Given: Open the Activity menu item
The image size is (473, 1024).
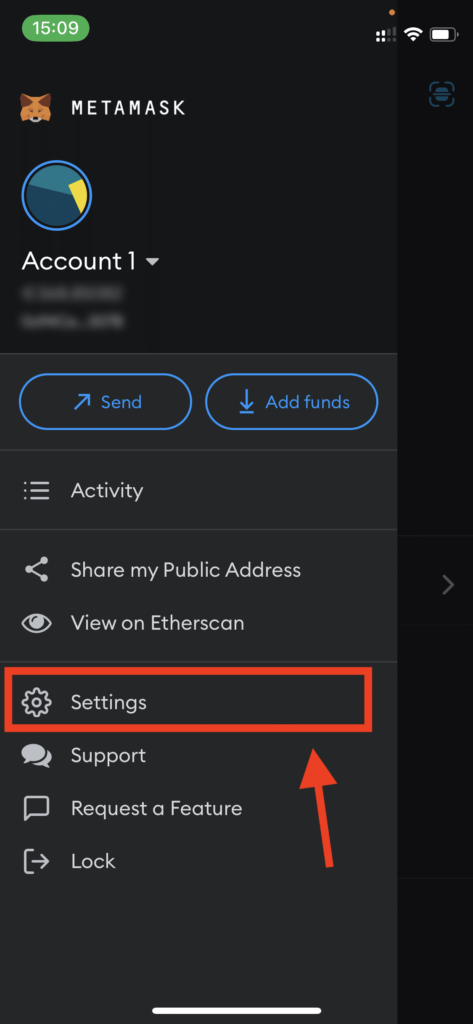Looking at the screenshot, I should (199, 490).
